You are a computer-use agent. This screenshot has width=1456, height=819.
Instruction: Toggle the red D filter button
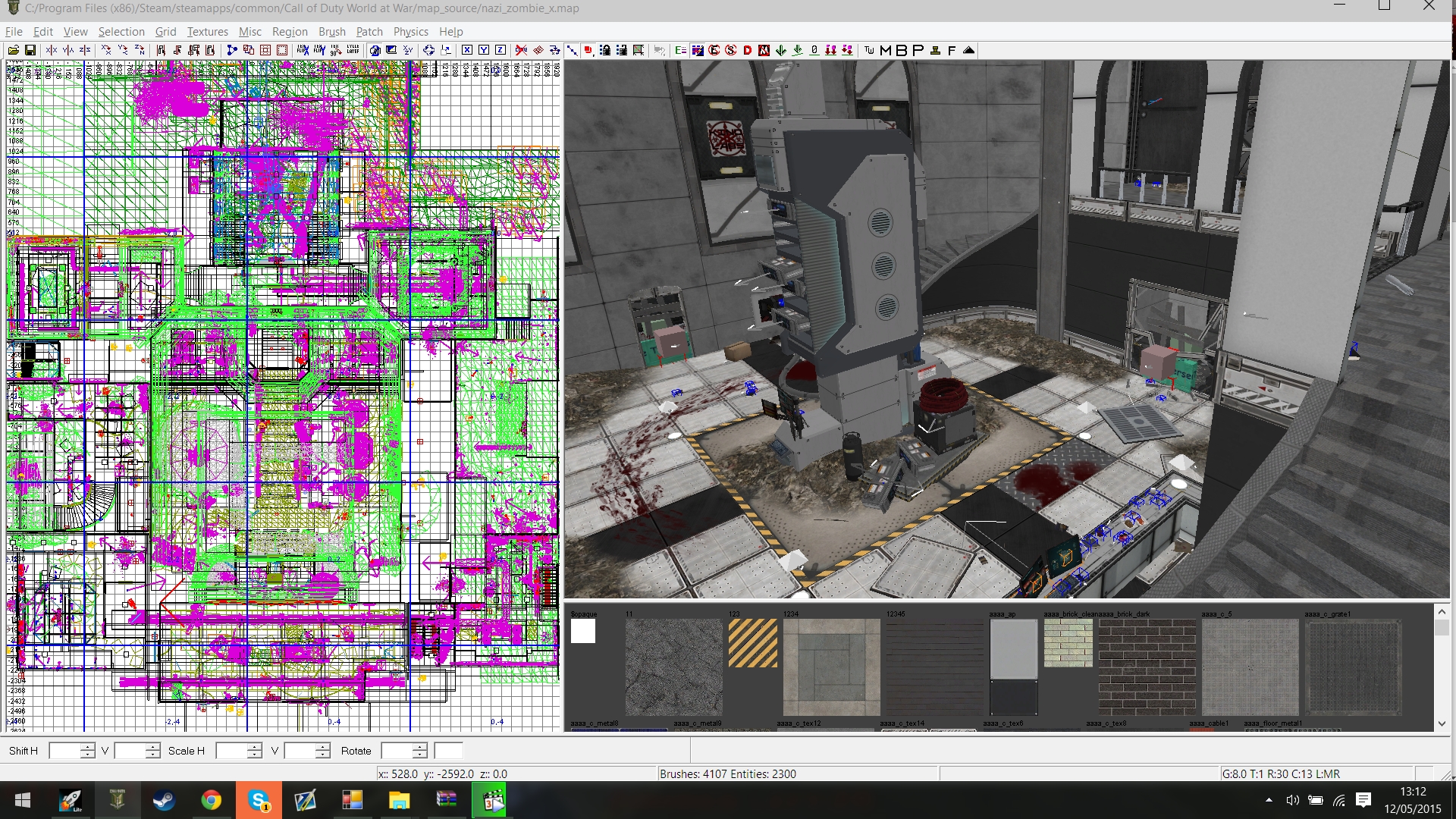point(748,50)
